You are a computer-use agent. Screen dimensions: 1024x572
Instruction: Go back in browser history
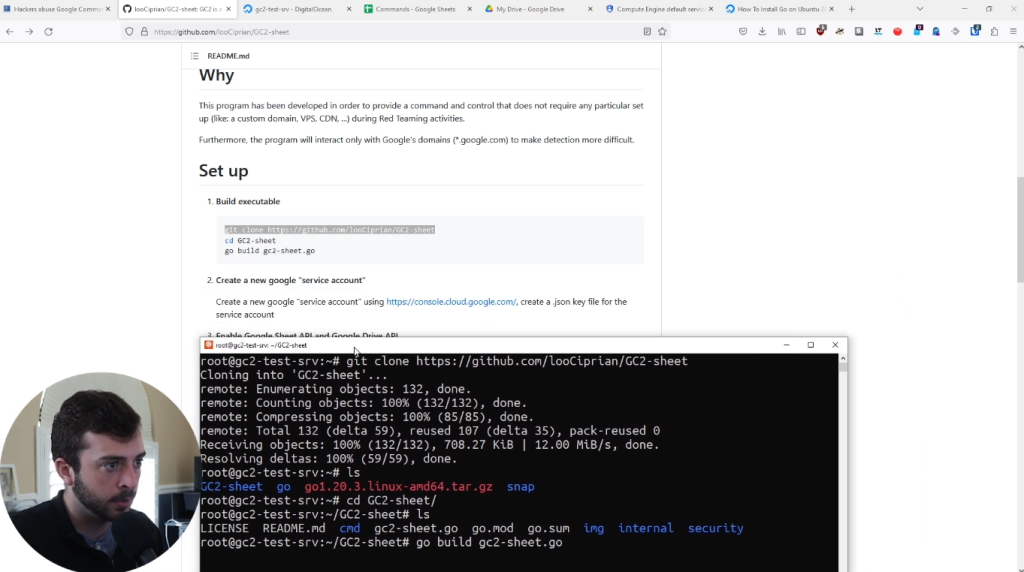pyautogui.click(x=10, y=31)
